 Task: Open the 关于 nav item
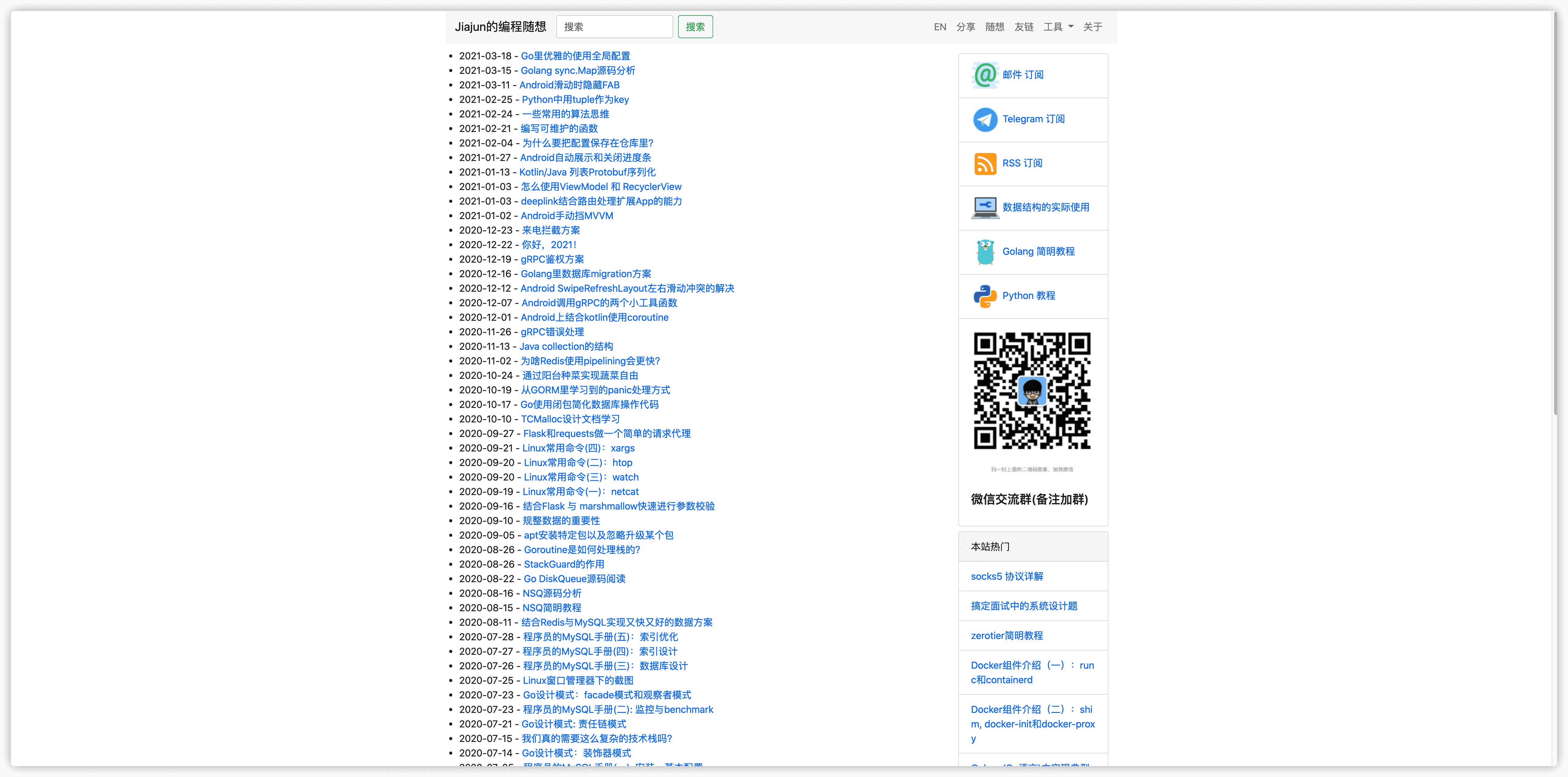(1093, 27)
